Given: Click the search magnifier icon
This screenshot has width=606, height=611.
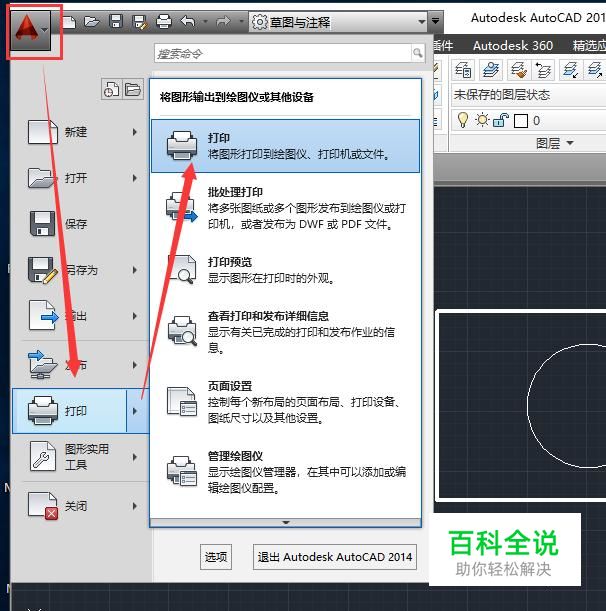Looking at the screenshot, I should [418, 53].
